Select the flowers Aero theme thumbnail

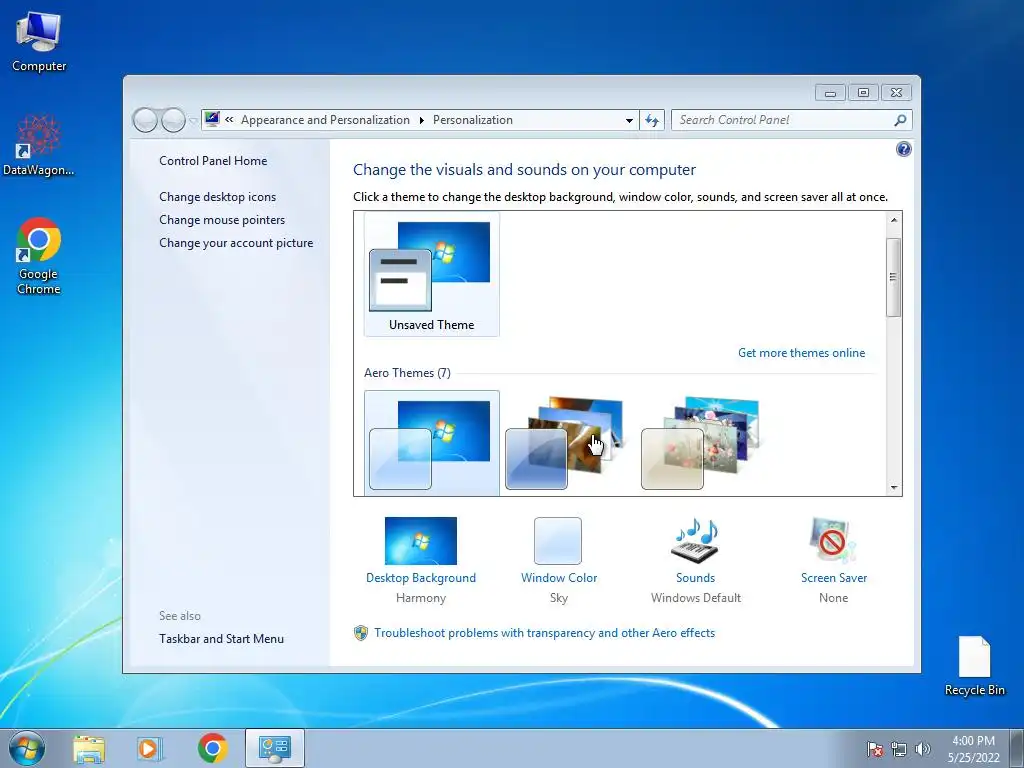[x=702, y=443]
